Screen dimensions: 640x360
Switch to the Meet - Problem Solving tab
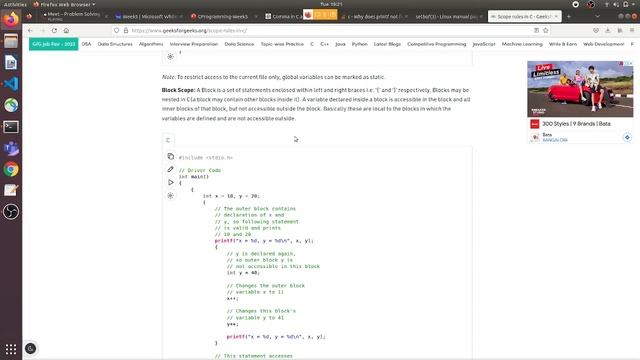pyautogui.click(x=72, y=16)
